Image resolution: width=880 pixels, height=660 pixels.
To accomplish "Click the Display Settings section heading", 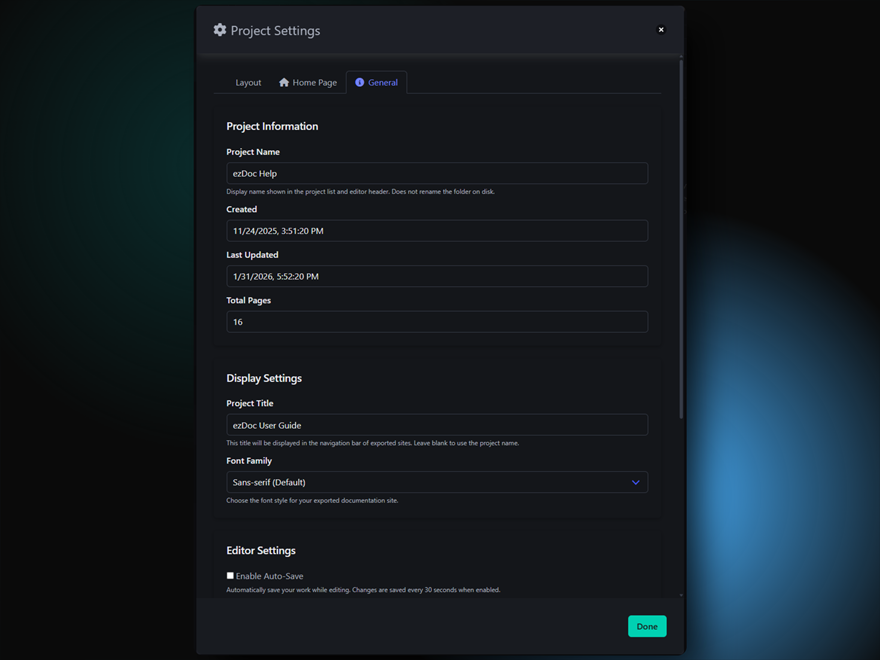I will 264,379.
